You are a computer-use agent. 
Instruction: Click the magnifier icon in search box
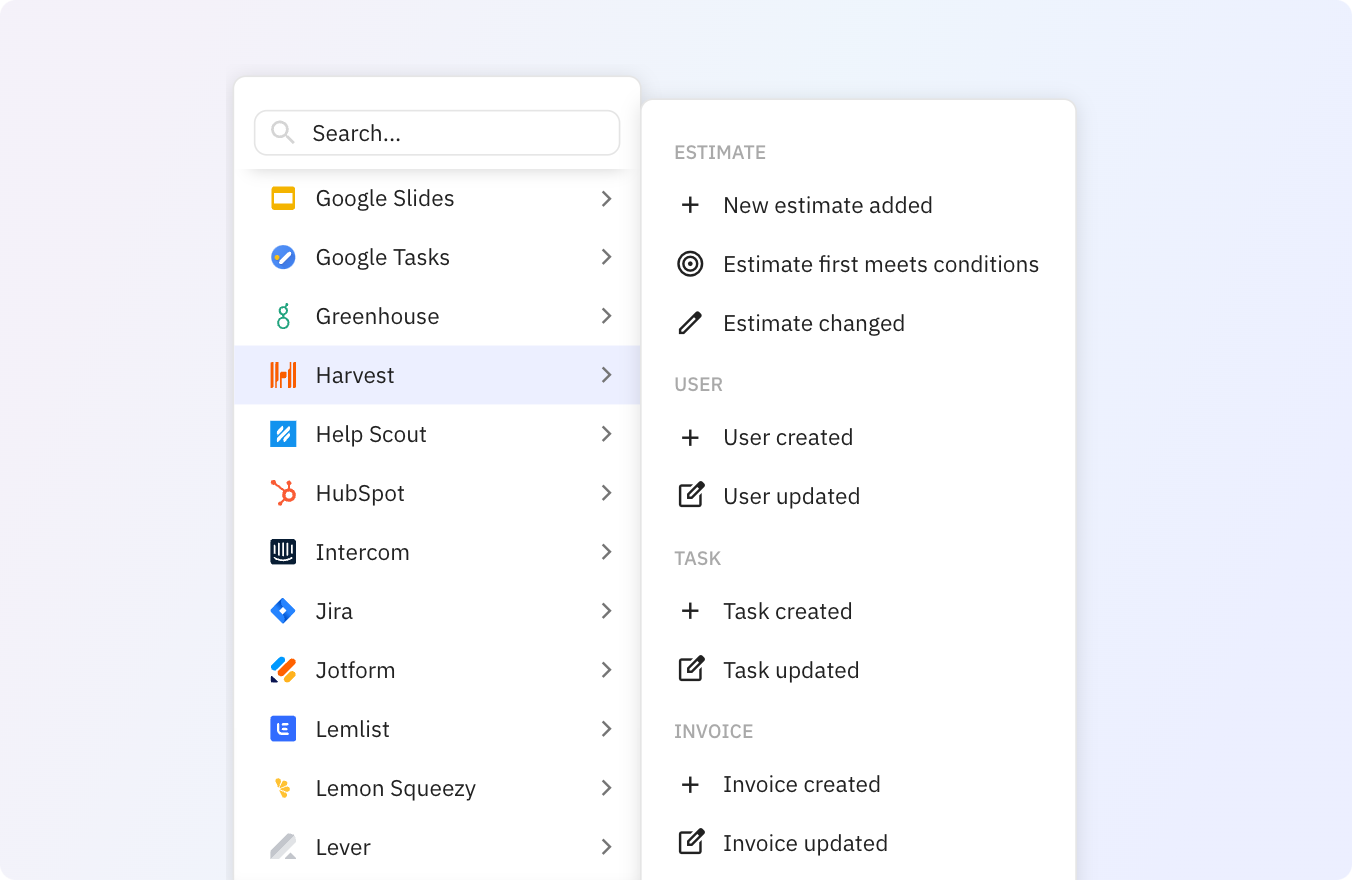tap(282, 132)
